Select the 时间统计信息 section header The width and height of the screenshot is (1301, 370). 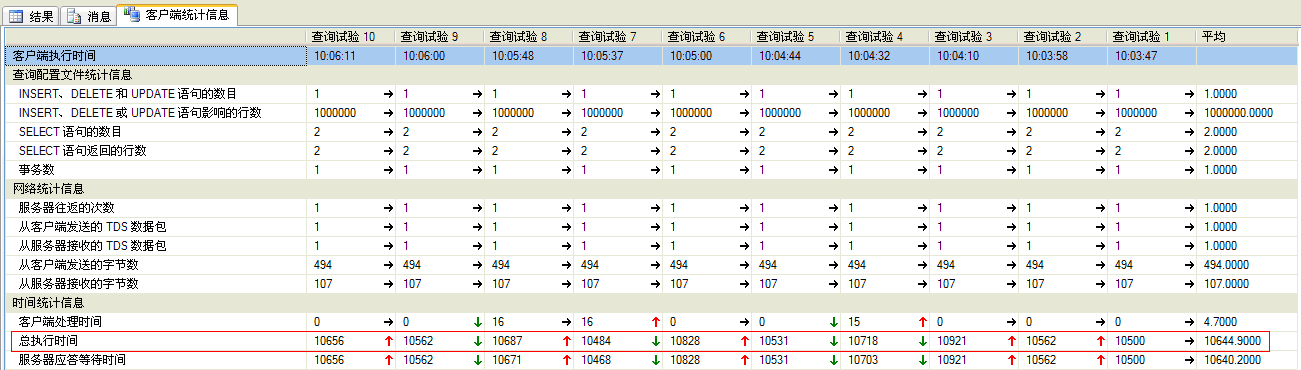(48, 302)
